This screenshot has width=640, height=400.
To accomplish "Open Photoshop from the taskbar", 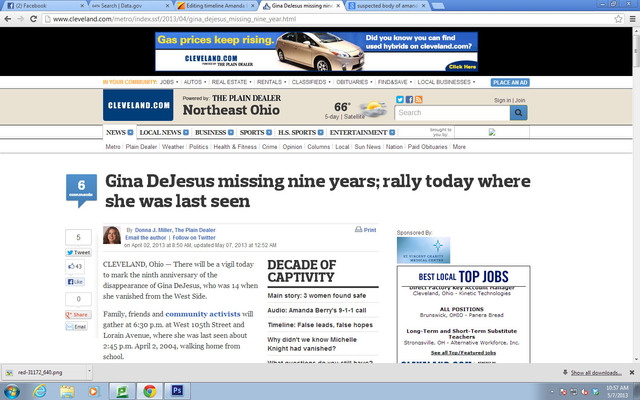I will coord(177,391).
